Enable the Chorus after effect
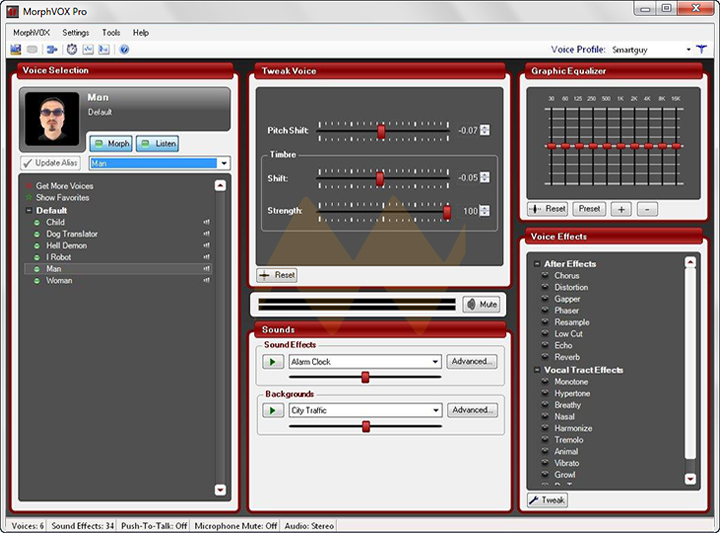This screenshot has height=533, width=720. [x=545, y=275]
